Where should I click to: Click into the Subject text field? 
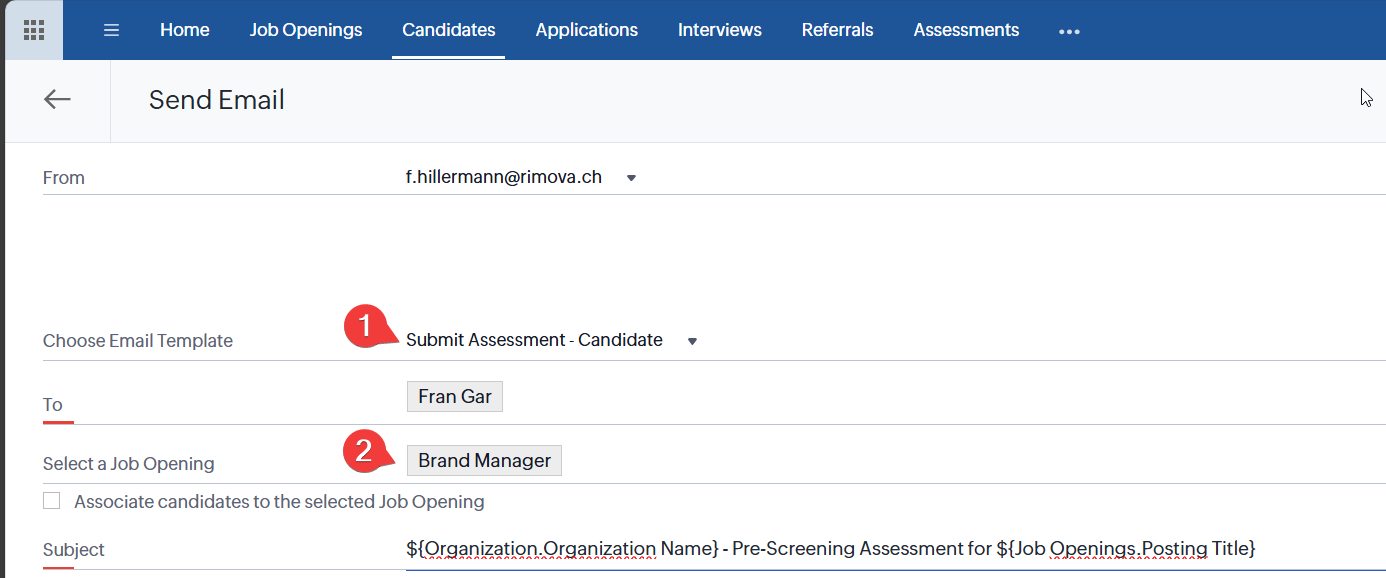830,549
